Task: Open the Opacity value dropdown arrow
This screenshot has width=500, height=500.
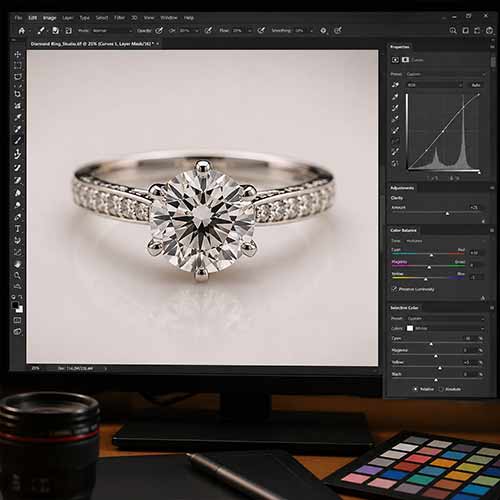Action: 197,31
